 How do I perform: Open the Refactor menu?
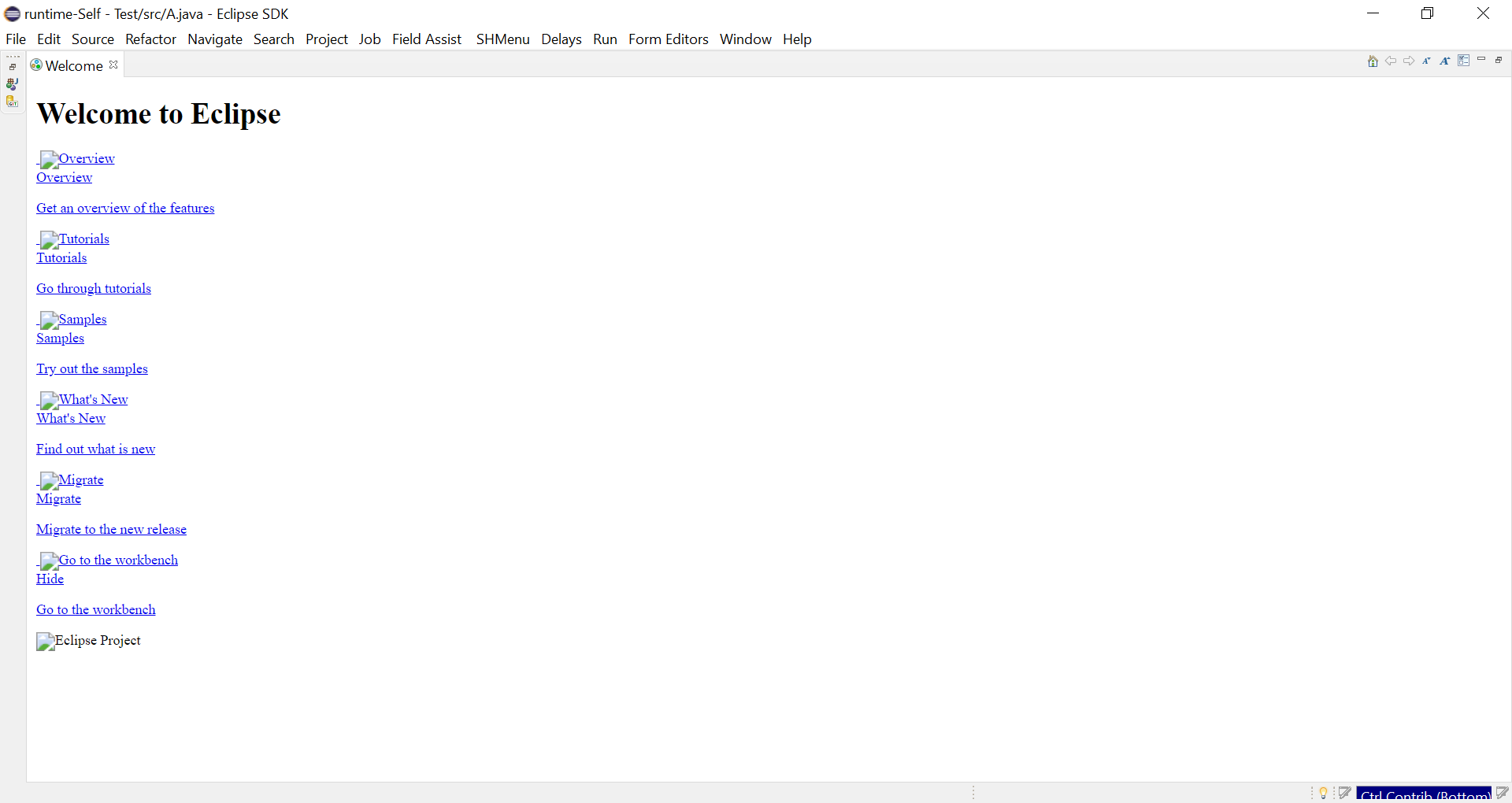click(150, 39)
